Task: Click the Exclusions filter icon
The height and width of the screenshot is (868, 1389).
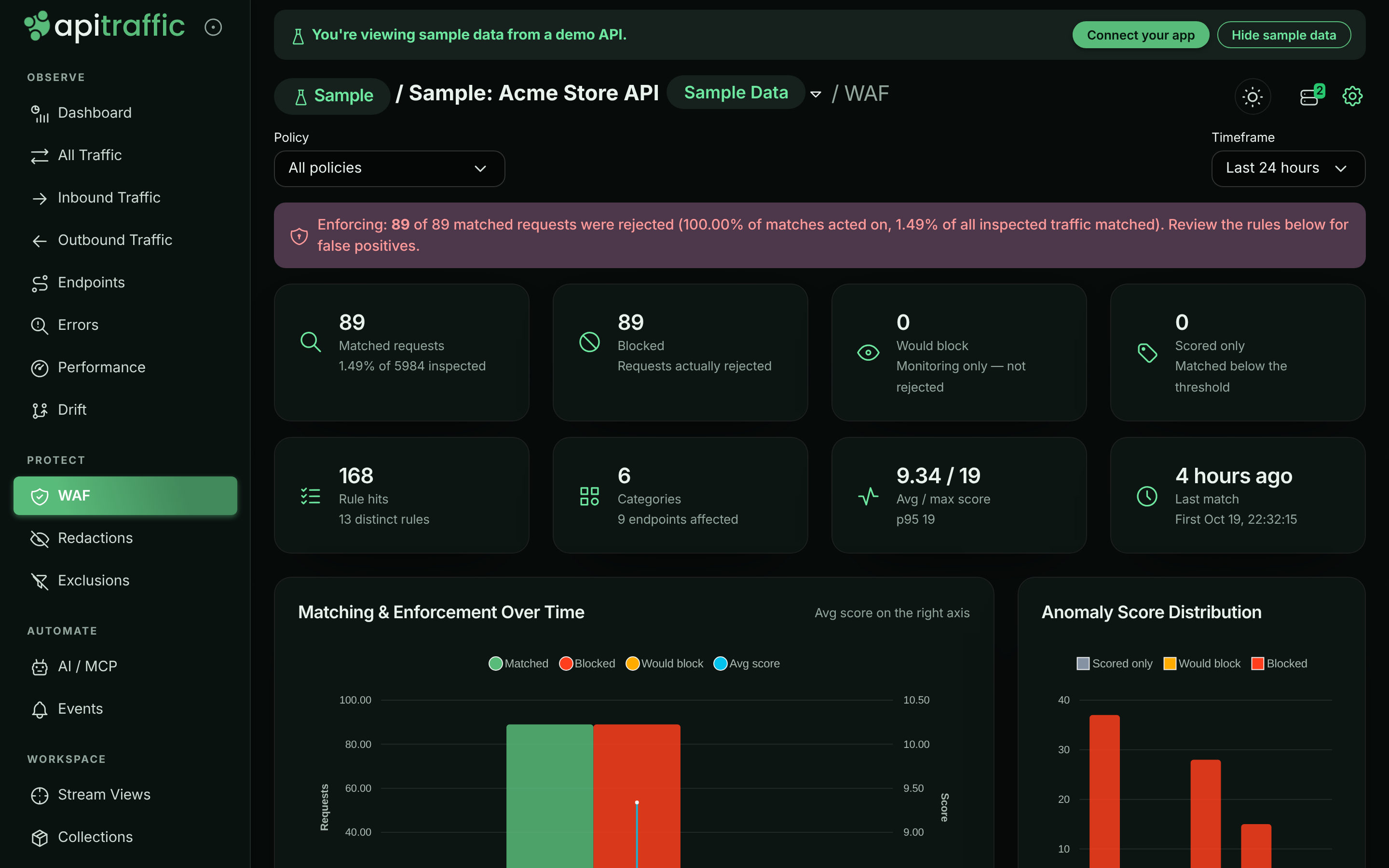Action: (x=40, y=581)
